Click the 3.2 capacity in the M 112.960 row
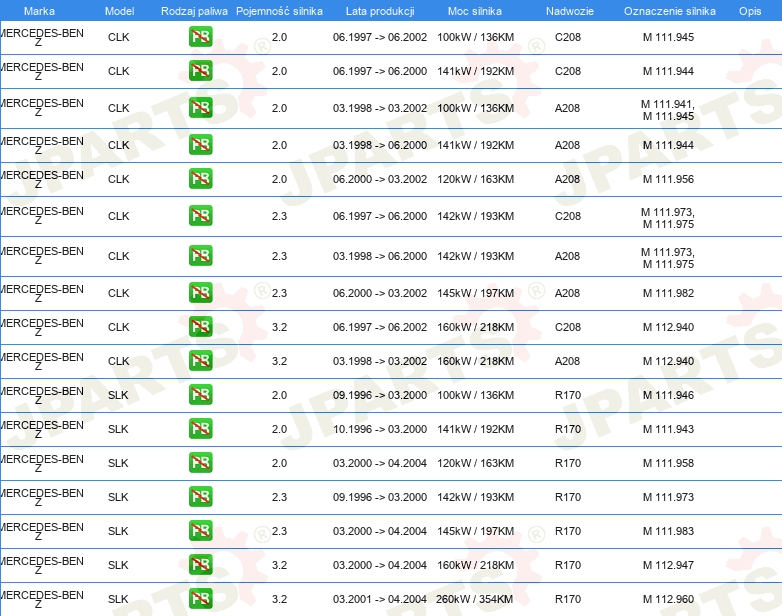This screenshot has width=782, height=616. (279, 599)
